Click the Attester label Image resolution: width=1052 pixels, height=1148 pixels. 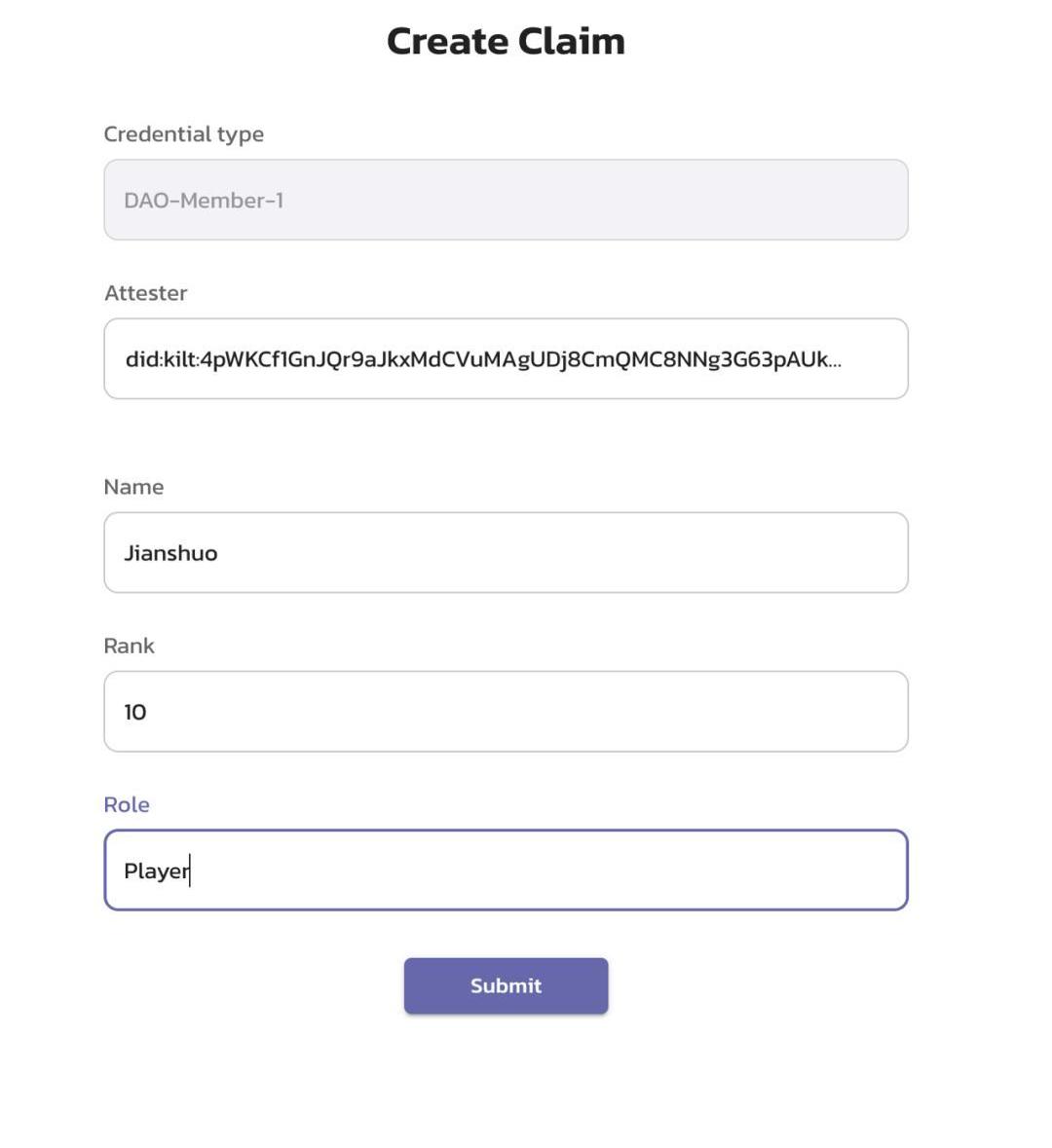tap(145, 292)
